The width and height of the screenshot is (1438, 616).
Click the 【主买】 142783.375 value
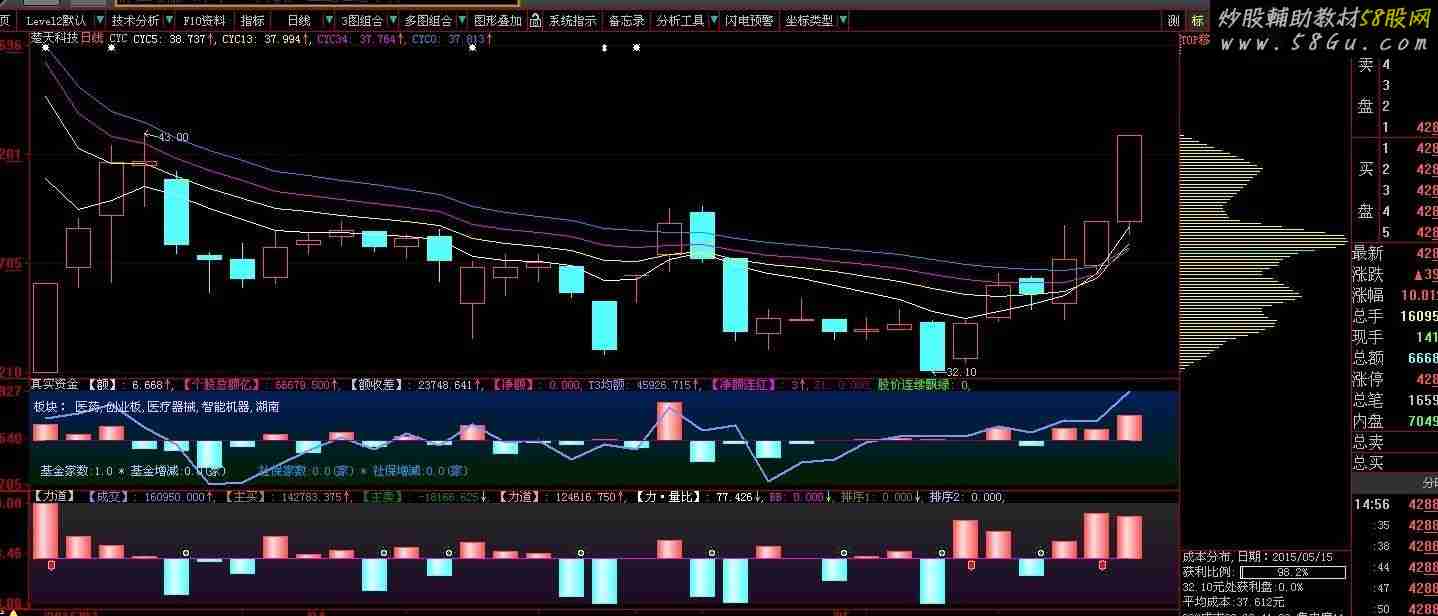(x=287, y=496)
